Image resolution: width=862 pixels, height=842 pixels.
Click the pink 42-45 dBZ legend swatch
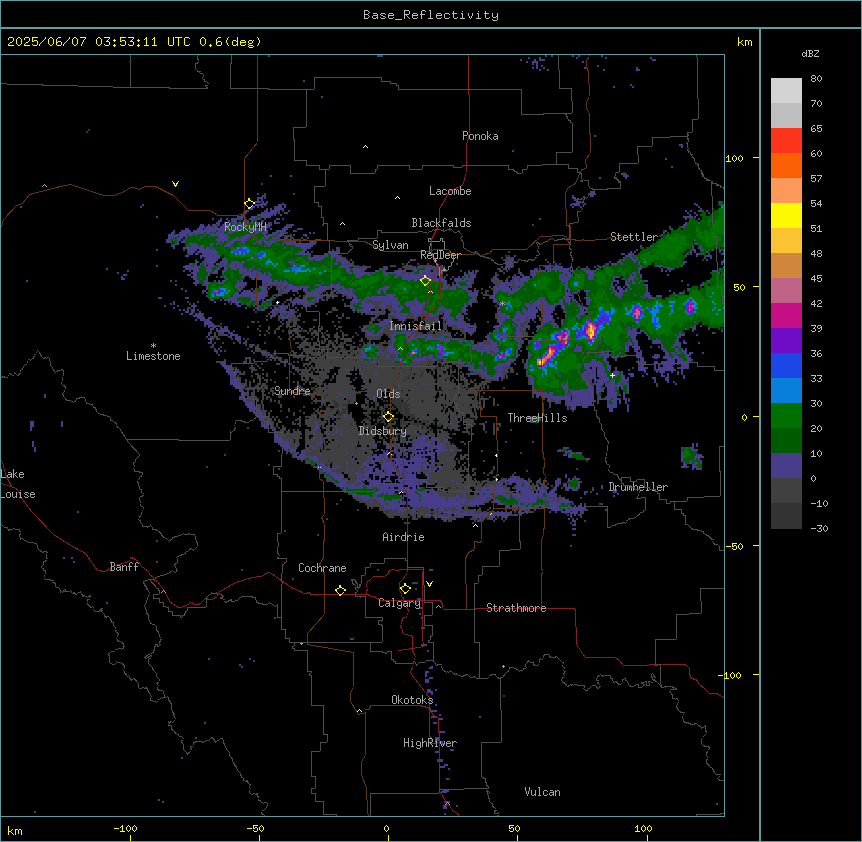click(x=786, y=291)
